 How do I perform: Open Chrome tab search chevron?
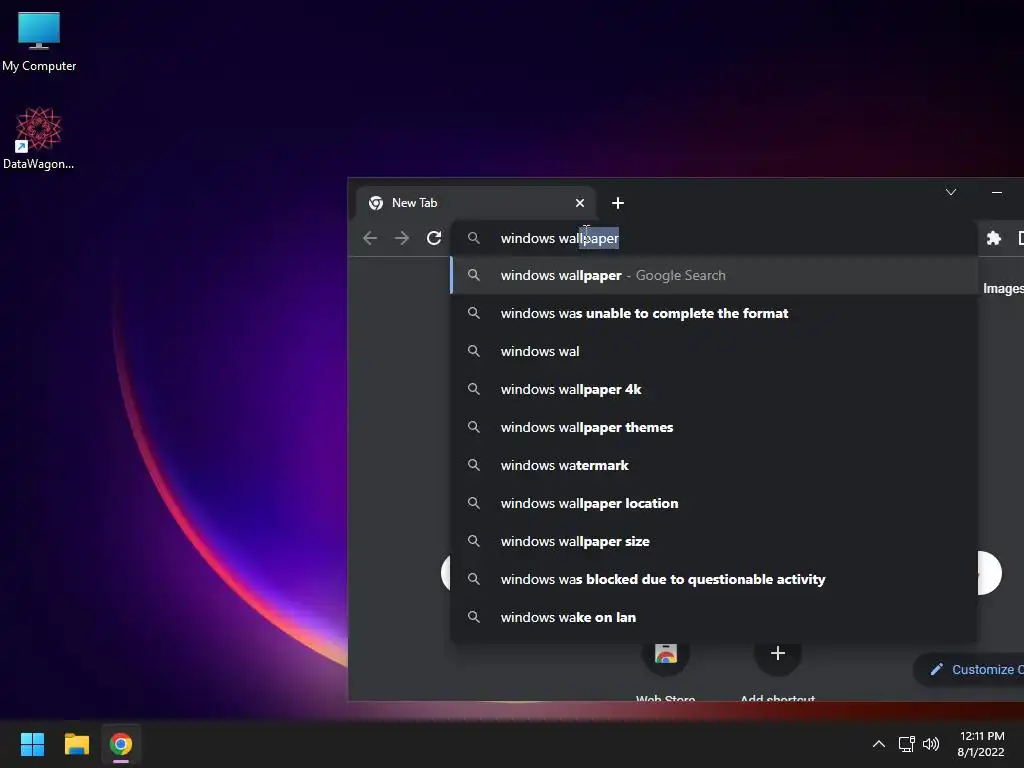tap(951, 192)
